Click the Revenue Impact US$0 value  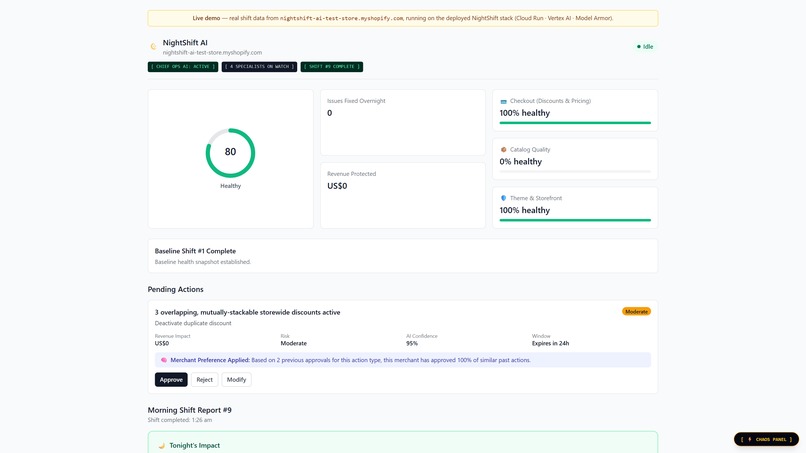(162, 343)
